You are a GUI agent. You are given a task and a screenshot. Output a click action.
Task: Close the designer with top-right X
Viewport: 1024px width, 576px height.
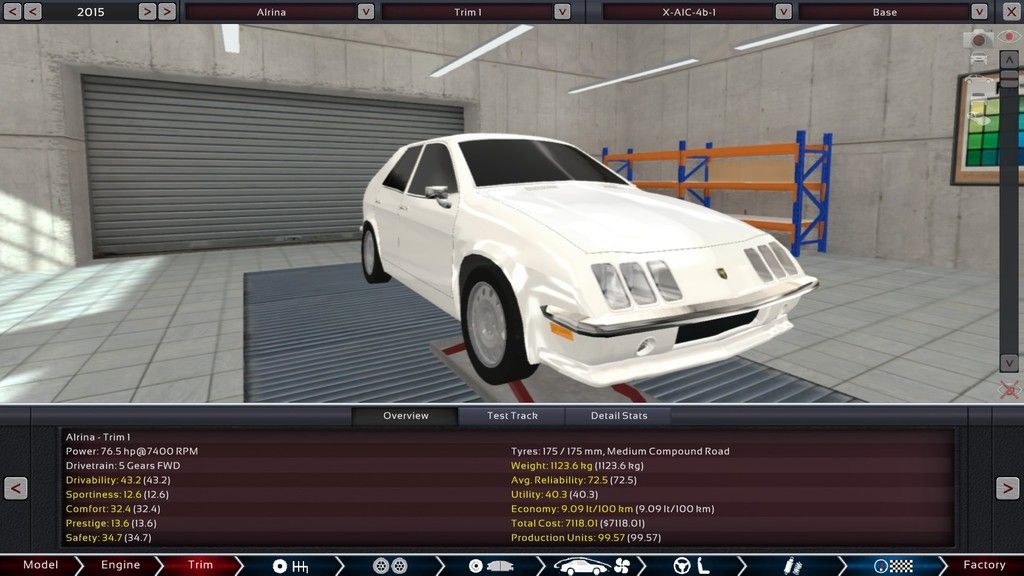click(1010, 11)
